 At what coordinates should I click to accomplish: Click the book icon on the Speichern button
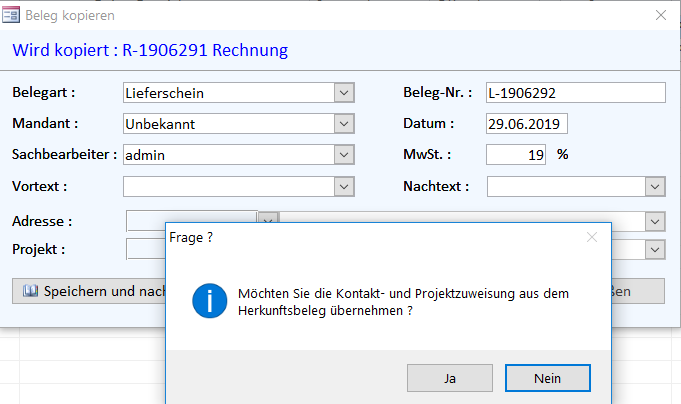click(x=29, y=291)
